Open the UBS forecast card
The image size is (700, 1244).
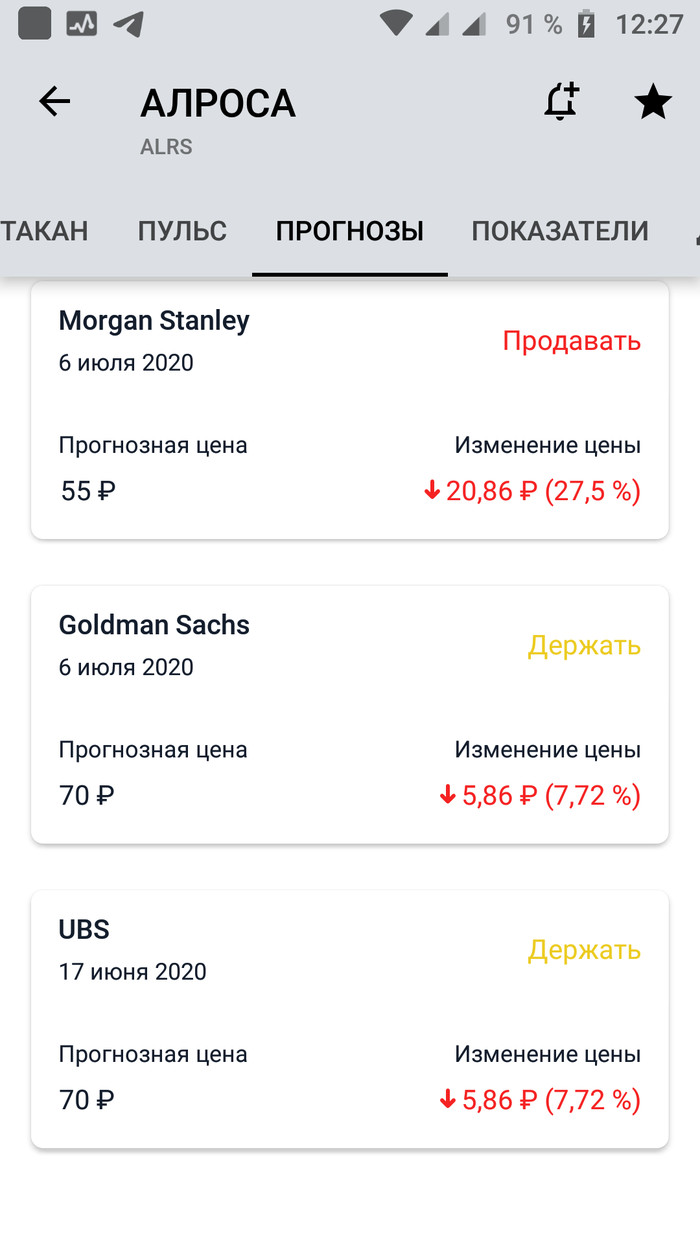(x=350, y=1019)
